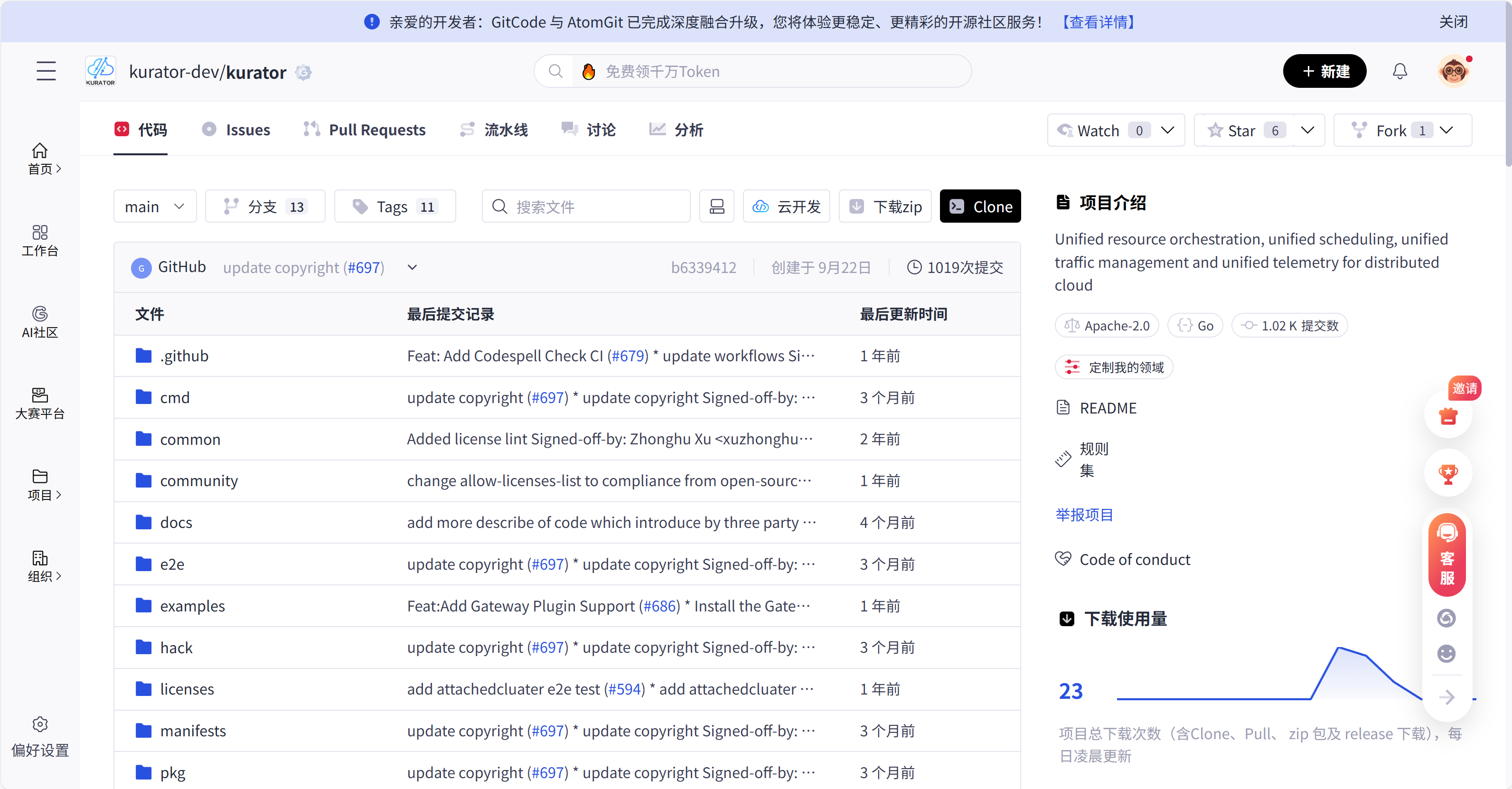Click the black Clone button
1512x789 pixels.
[980, 206]
